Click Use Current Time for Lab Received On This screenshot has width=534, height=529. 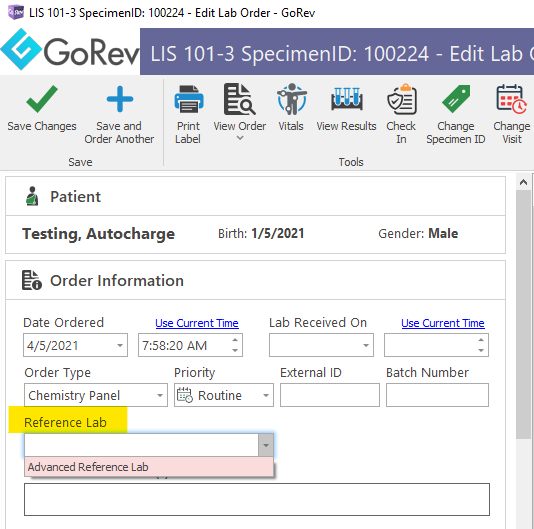pos(443,323)
